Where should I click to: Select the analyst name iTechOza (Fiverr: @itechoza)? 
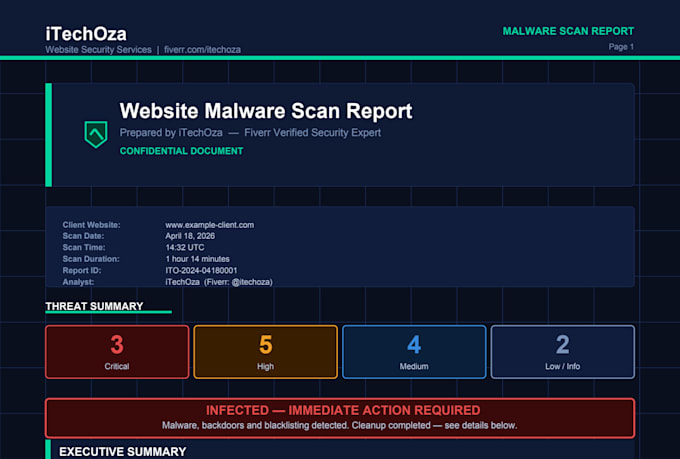click(219, 282)
